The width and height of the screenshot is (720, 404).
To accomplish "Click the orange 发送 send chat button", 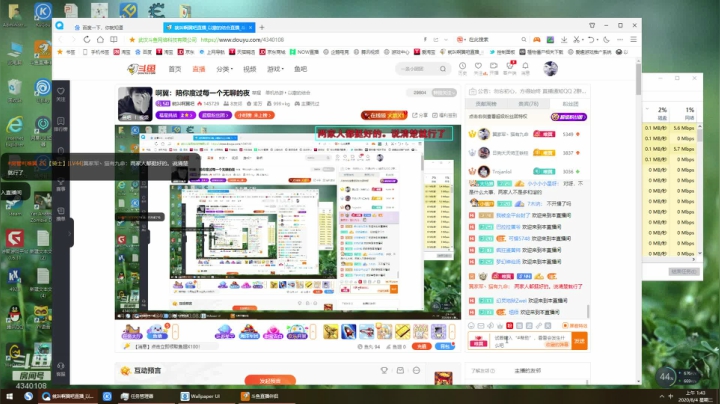I will [579, 341].
